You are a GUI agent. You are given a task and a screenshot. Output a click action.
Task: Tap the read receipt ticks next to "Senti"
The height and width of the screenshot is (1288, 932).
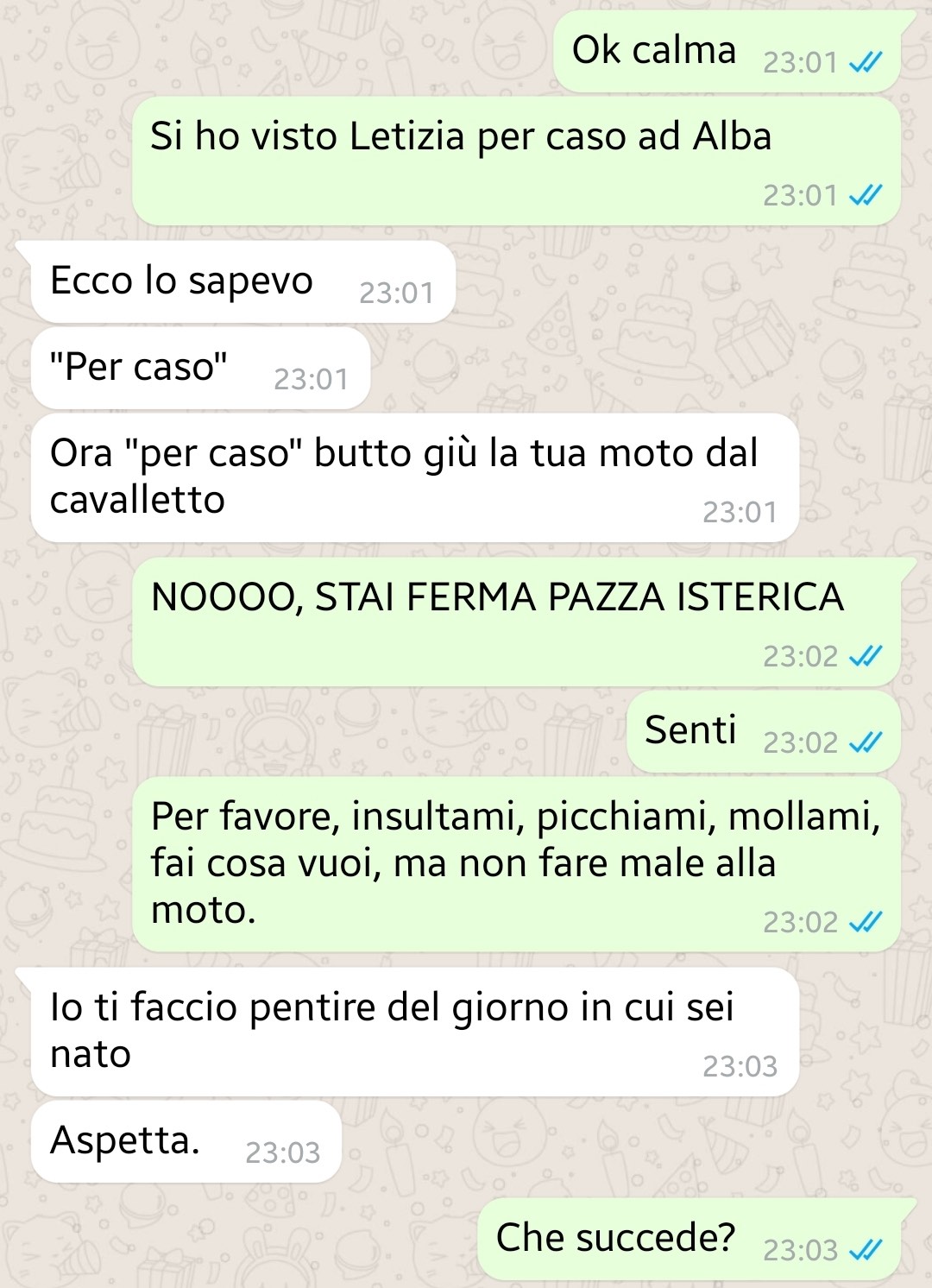(866, 742)
